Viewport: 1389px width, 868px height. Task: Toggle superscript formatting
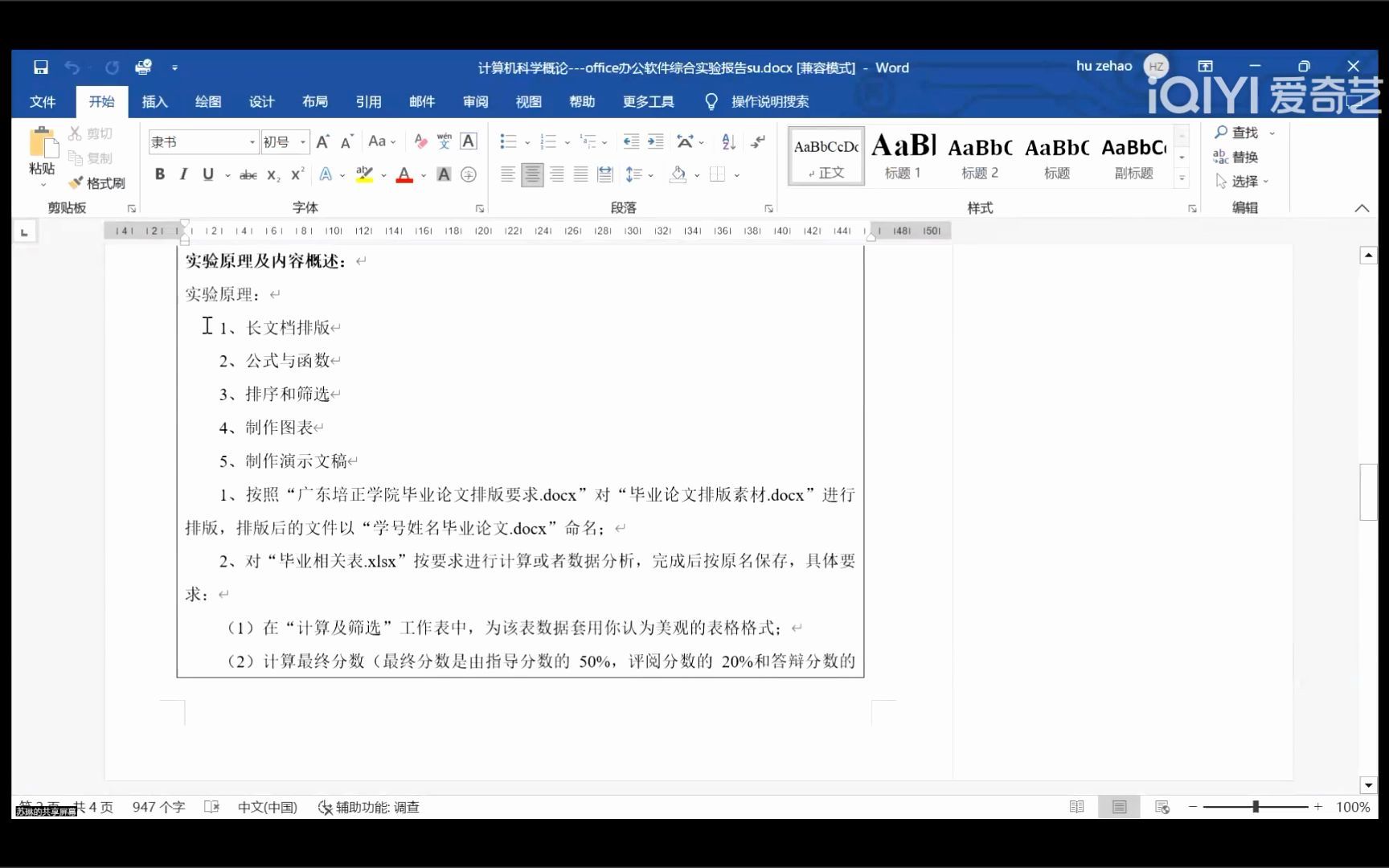[x=297, y=174]
